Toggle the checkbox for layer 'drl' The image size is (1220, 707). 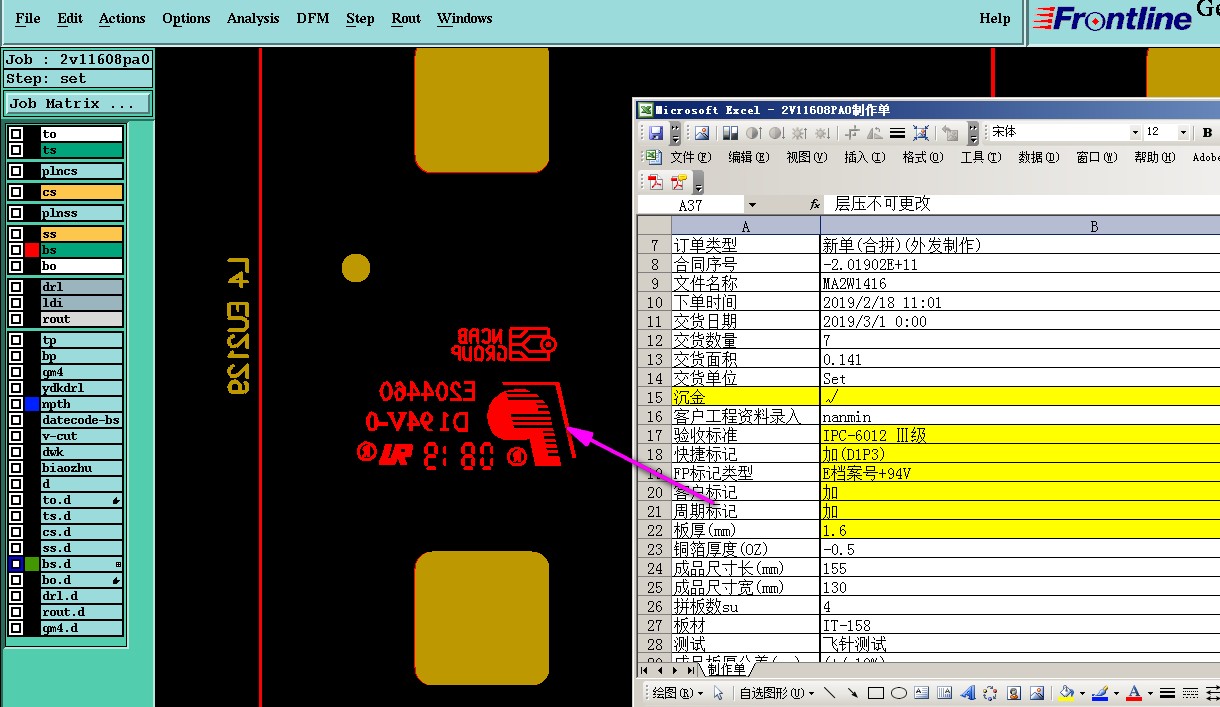[x=16, y=287]
